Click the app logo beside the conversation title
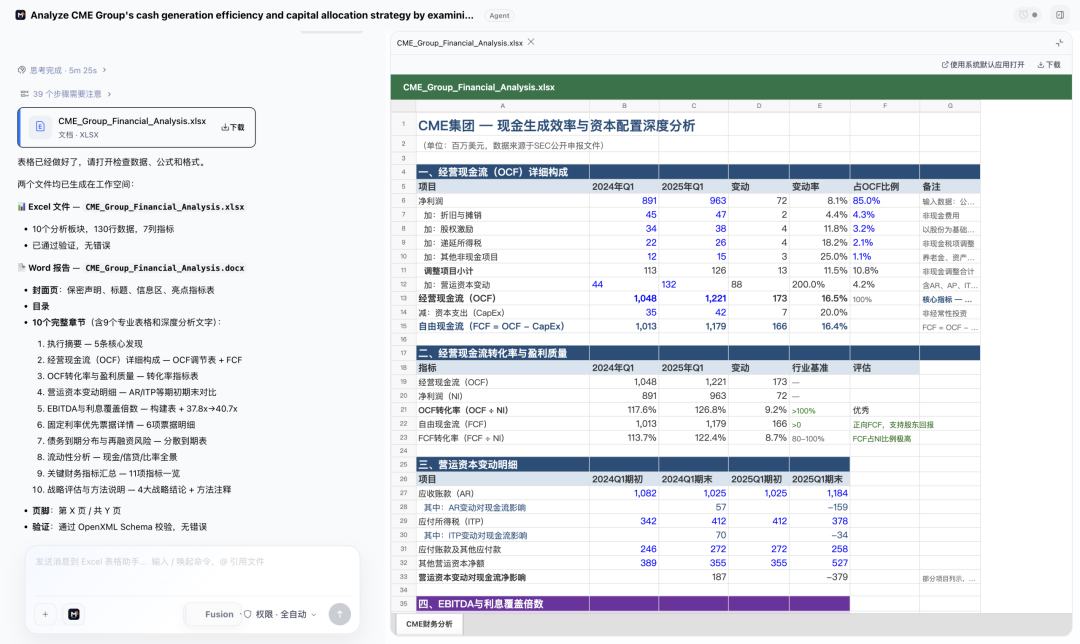The width and height of the screenshot is (1080, 644). coord(21,15)
